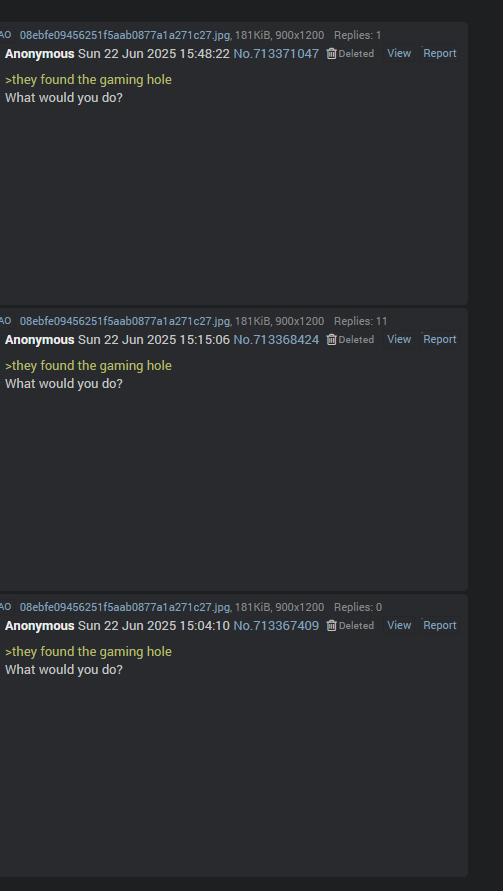Open the jpg filename link above post 713371047
Image resolution: width=503 pixels, height=891 pixels.
pyautogui.click(x=124, y=35)
